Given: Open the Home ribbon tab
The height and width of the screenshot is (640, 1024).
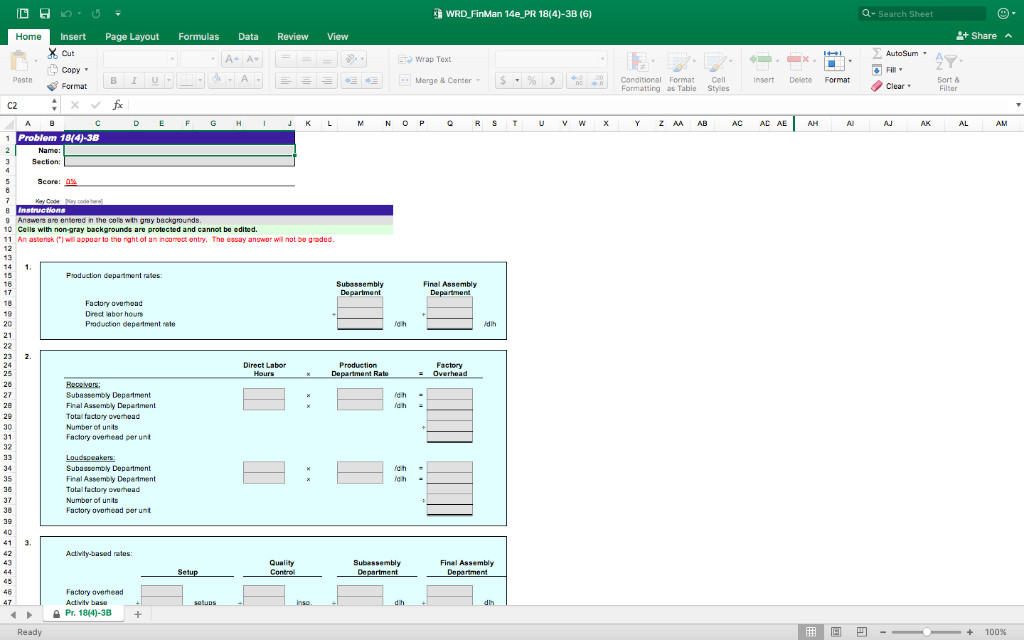Looking at the screenshot, I should coord(28,37).
